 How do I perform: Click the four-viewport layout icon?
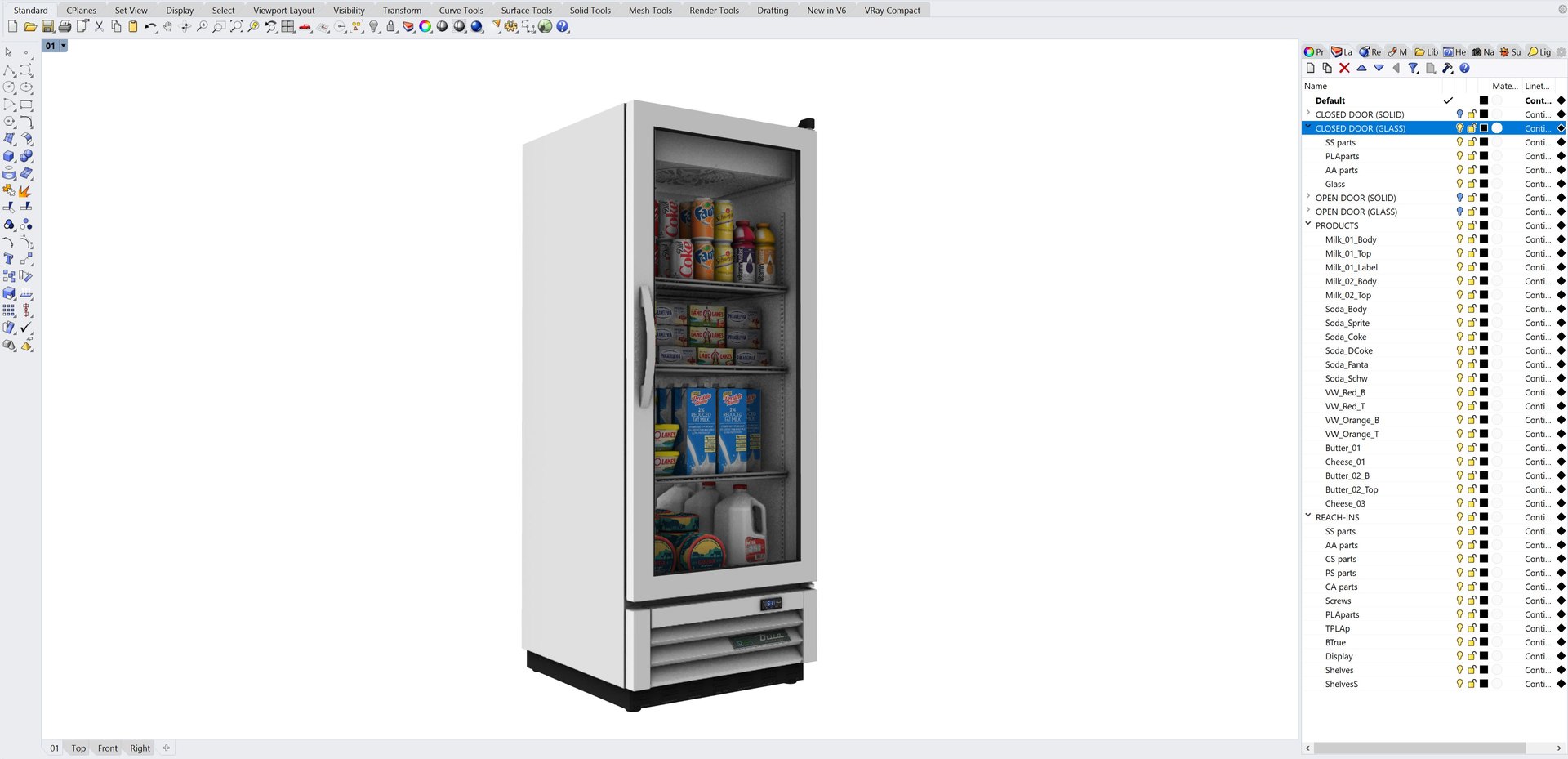click(287, 27)
